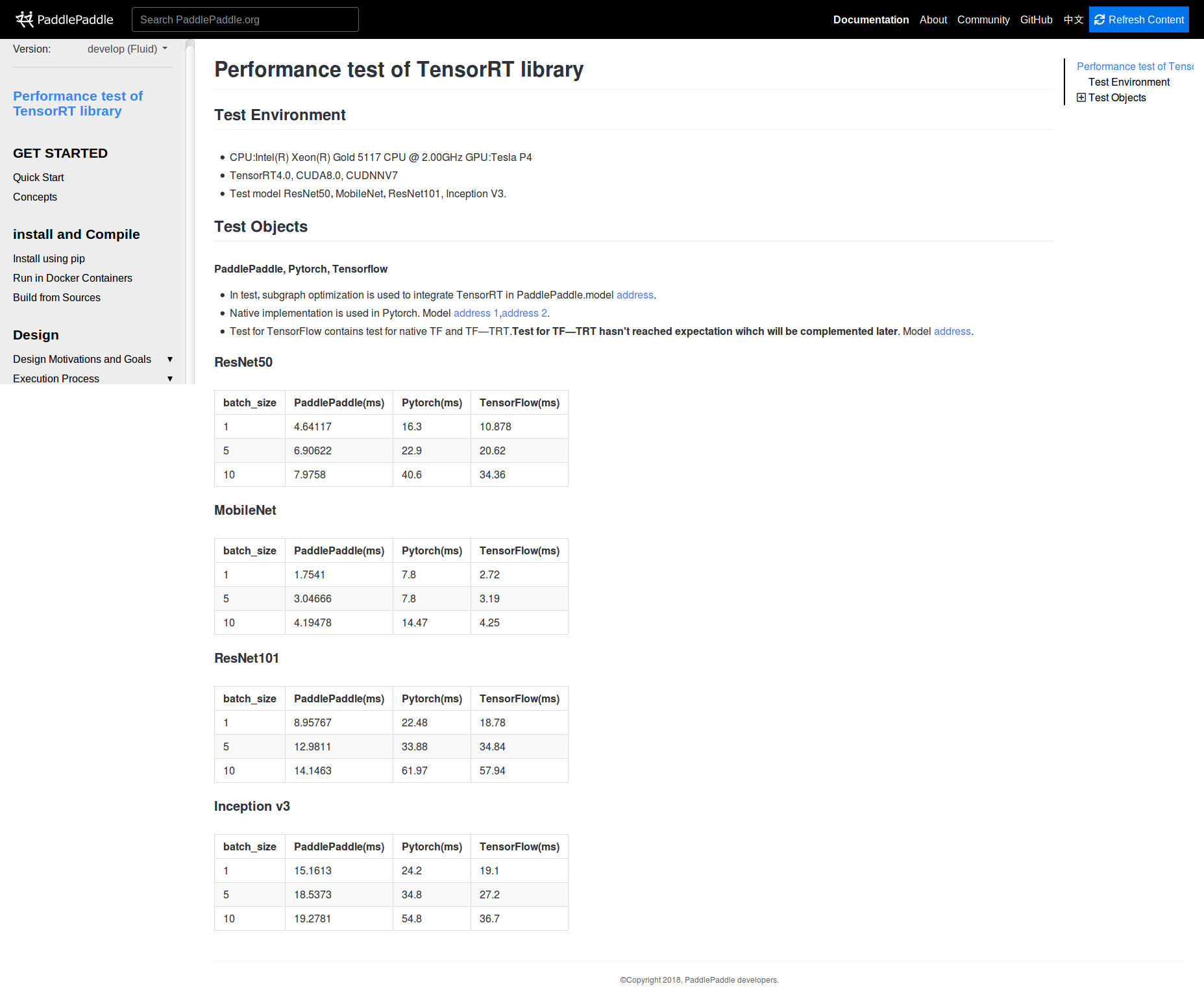Click sidebar title Performance test of TensorRT library
The image size is (1204, 999).
(78, 103)
